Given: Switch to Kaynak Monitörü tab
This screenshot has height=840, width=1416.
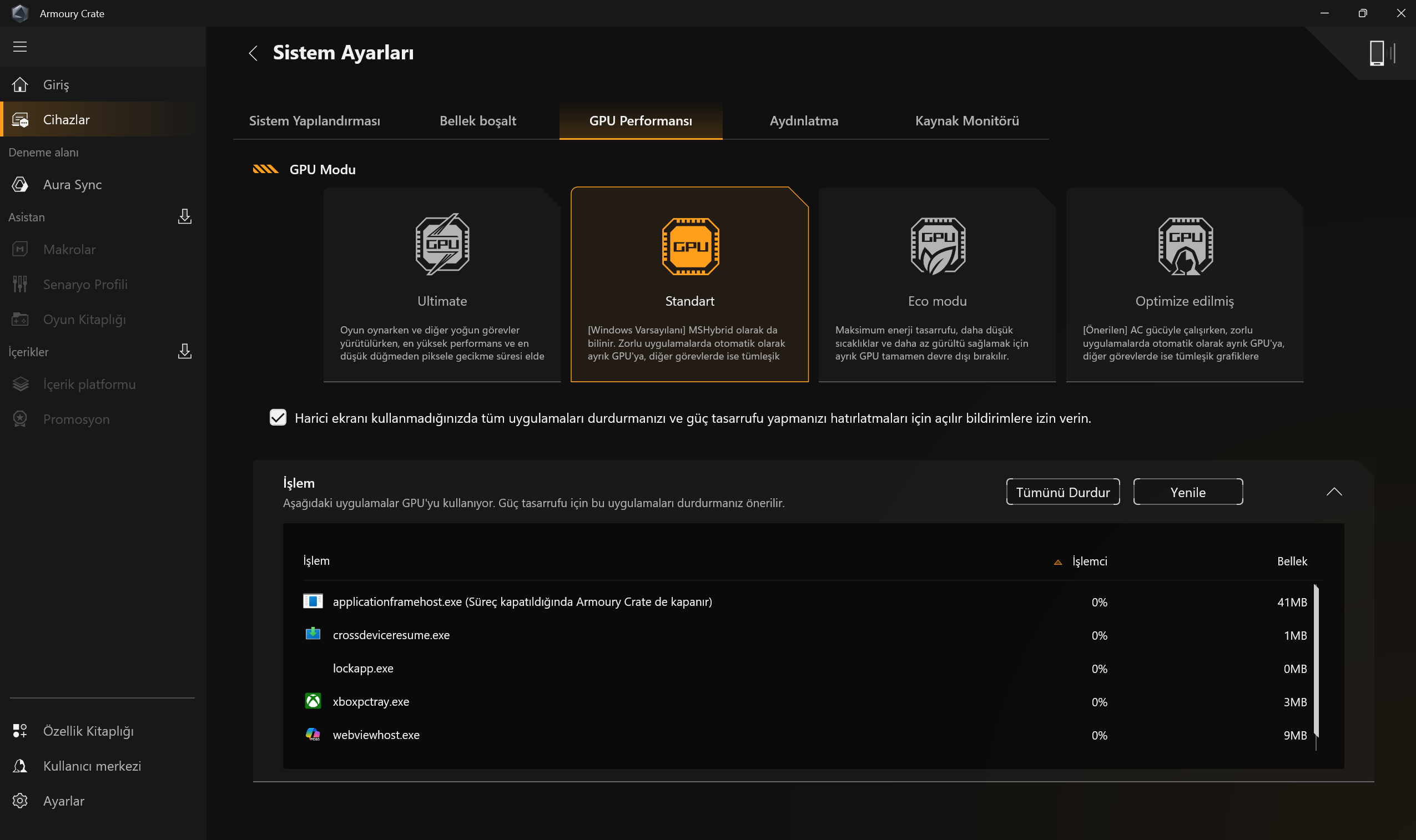Looking at the screenshot, I should point(967,120).
